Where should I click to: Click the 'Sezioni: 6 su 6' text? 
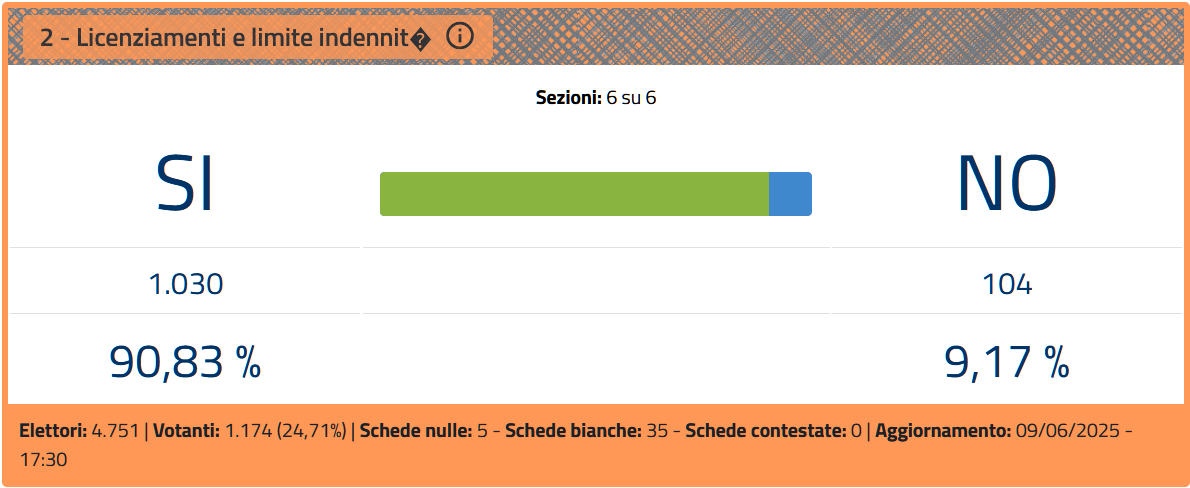[596, 98]
